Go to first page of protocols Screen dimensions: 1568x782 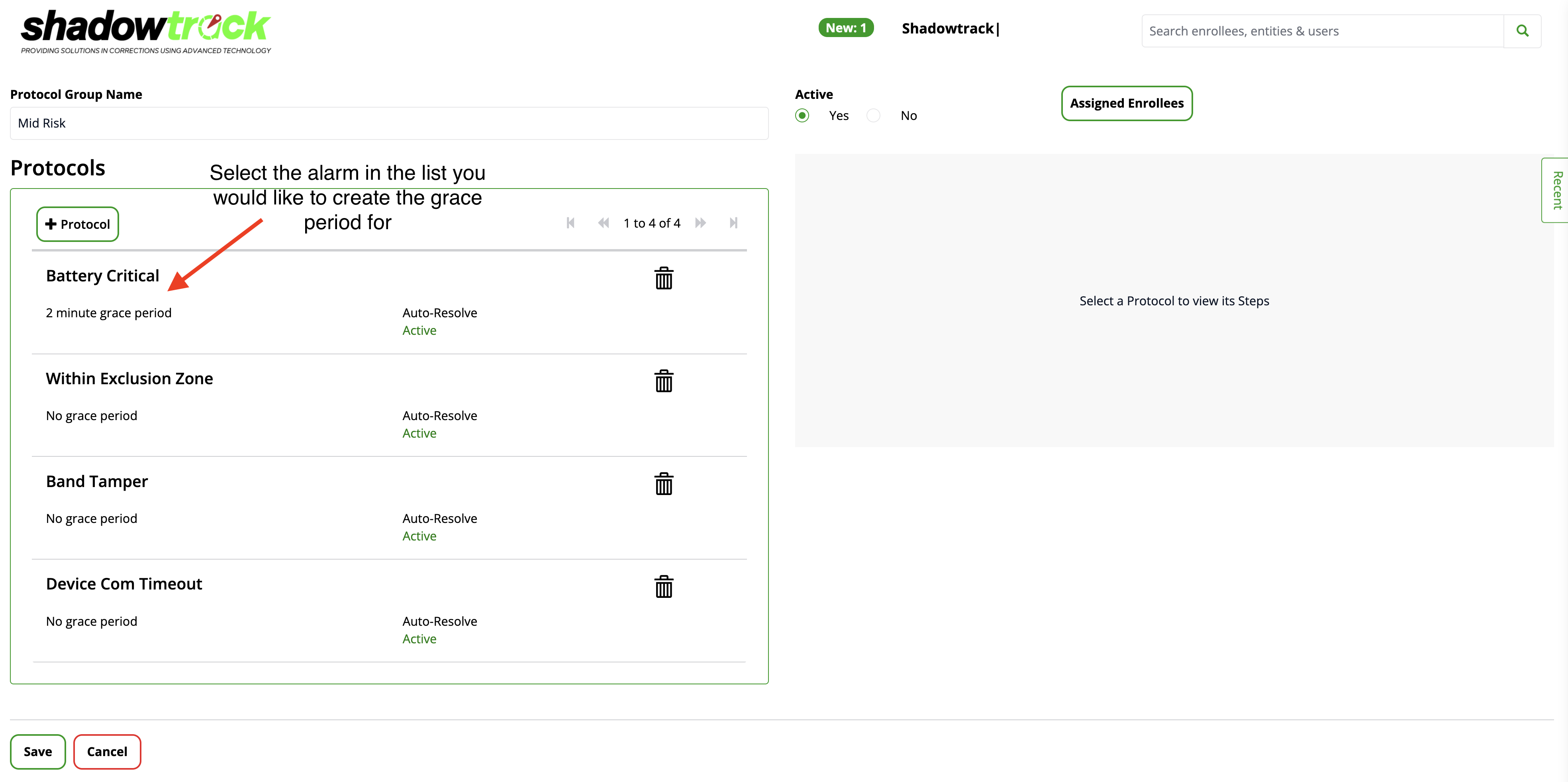[570, 223]
